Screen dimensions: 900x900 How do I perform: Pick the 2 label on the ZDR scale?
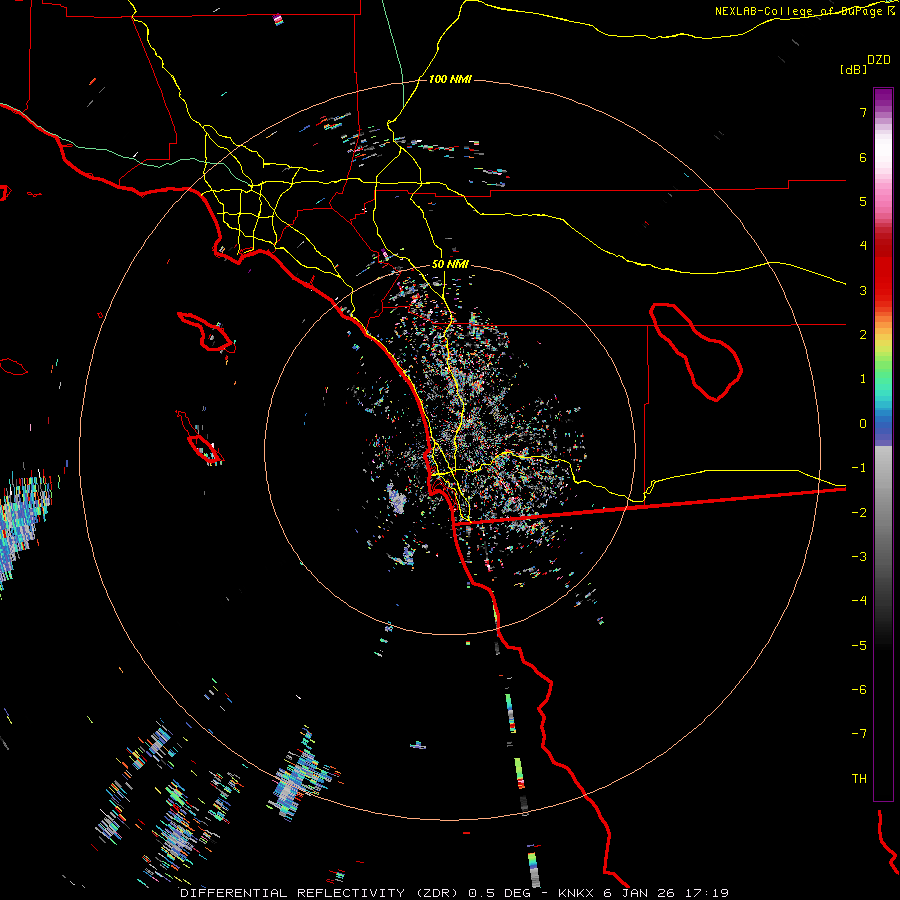(863, 335)
